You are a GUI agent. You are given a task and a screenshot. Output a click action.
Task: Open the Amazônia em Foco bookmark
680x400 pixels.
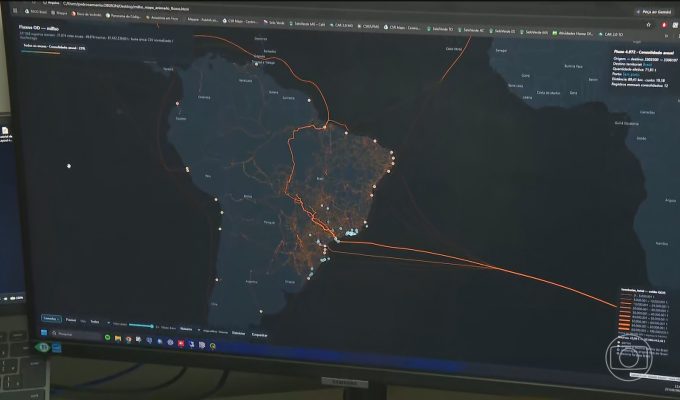tap(163, 18)
